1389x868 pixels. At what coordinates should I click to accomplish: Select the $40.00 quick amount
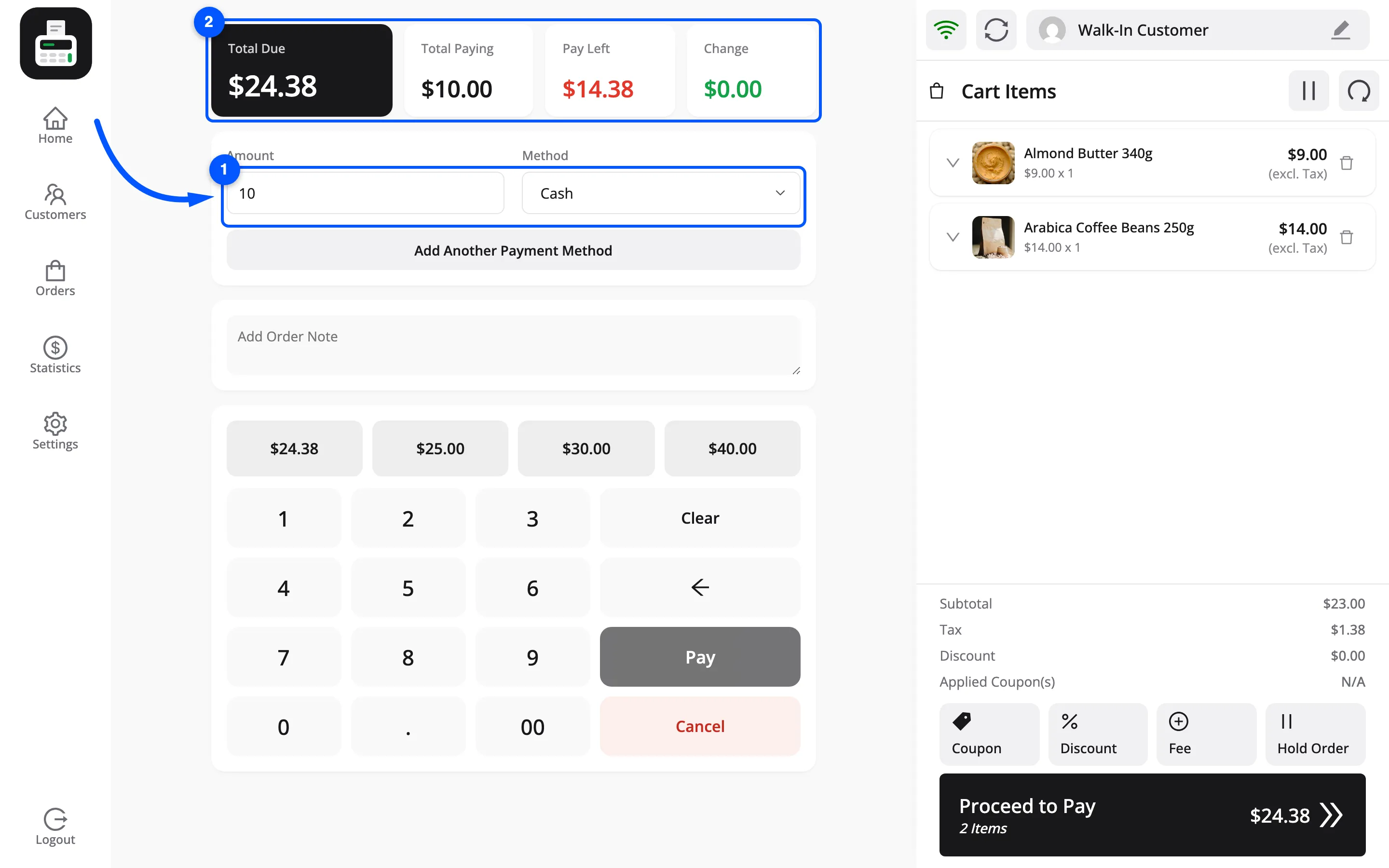(733, 448)
